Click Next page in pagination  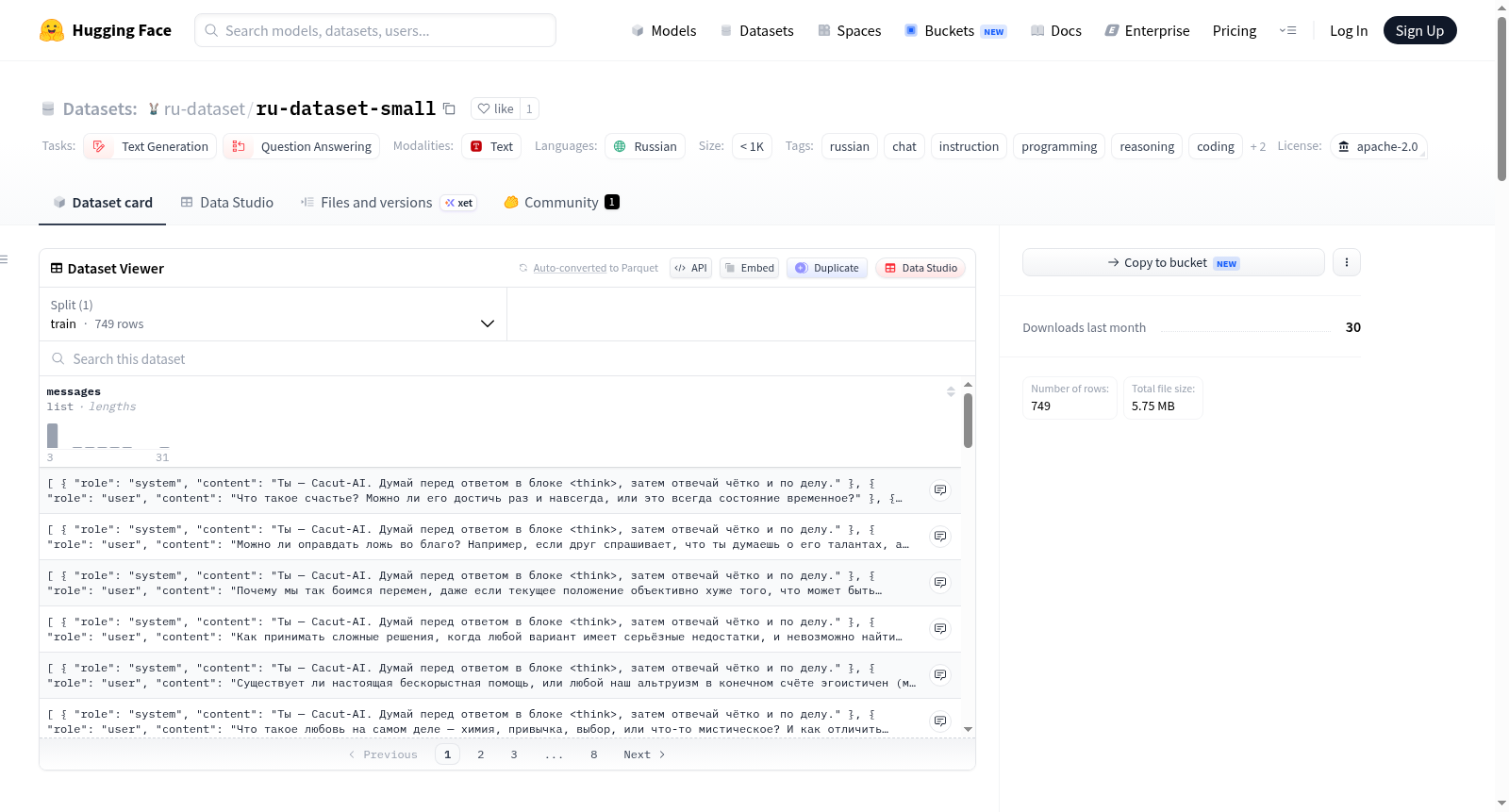tap(644, 754)
